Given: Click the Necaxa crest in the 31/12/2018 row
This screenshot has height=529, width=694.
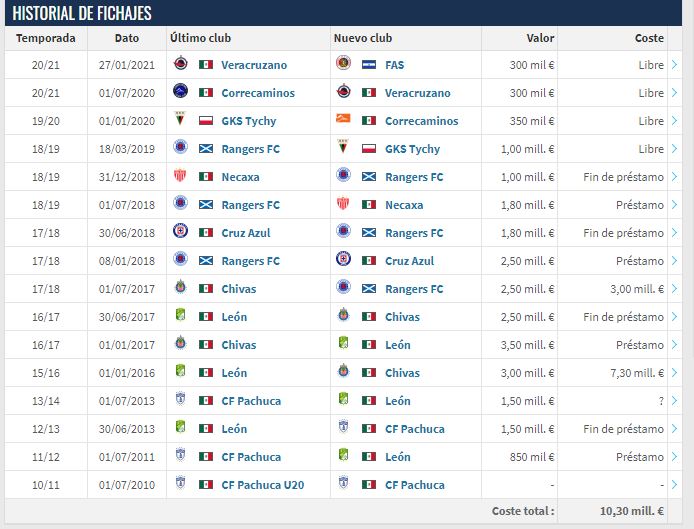Looking at the screenshot, I should coord(180,177).
